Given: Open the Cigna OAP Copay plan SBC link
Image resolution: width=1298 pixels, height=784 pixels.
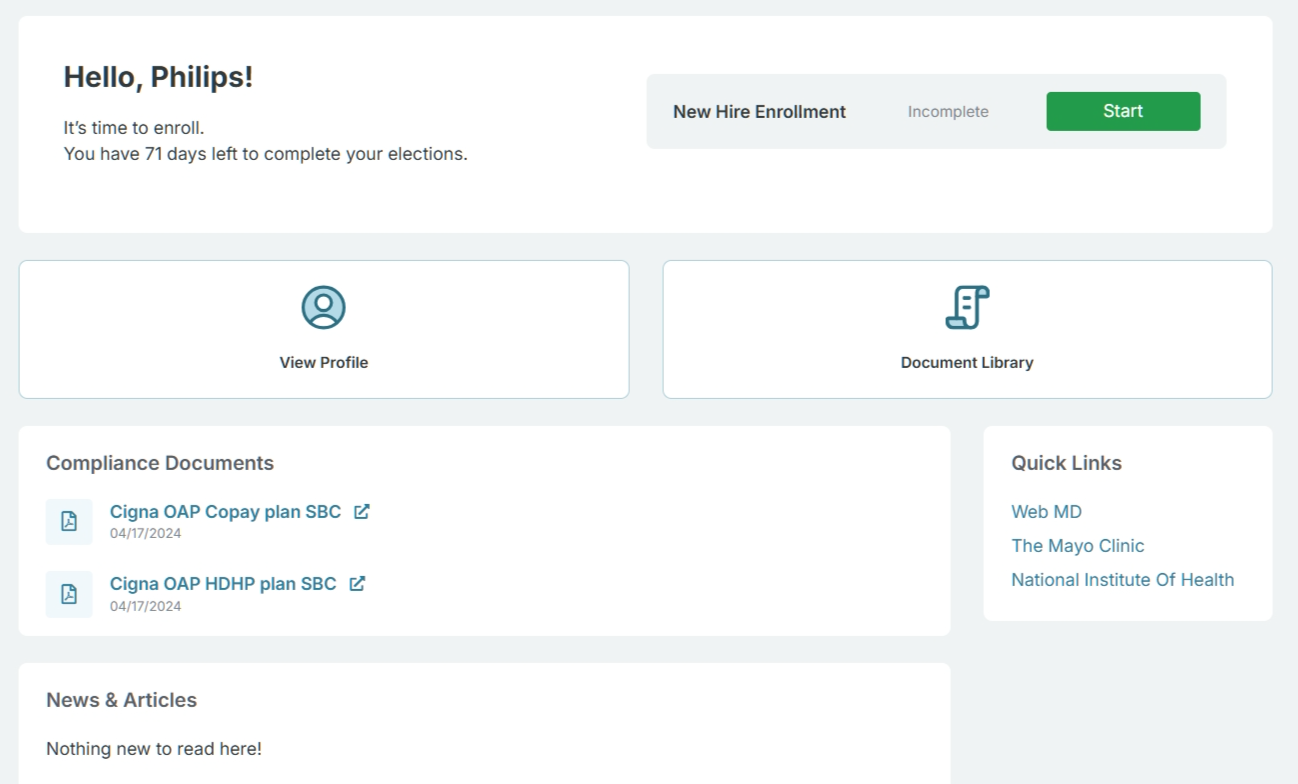Looking at the screenshot, I should point(225,512).
